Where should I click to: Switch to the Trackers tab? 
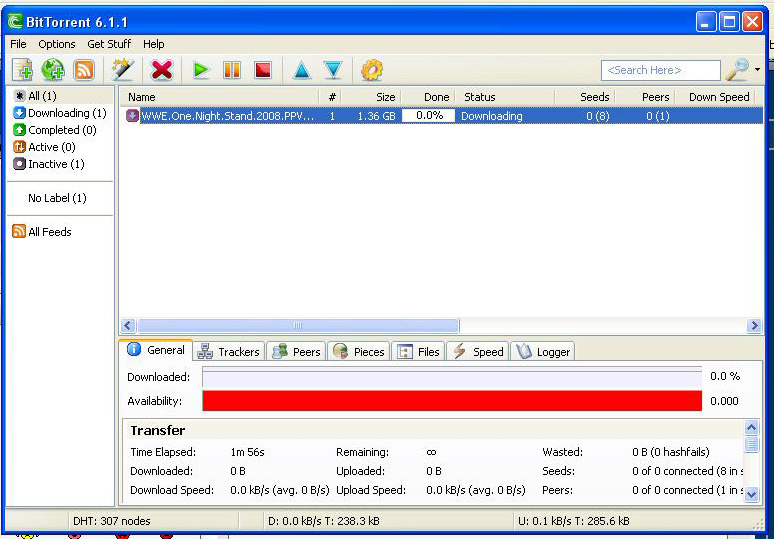click(229, 352)
